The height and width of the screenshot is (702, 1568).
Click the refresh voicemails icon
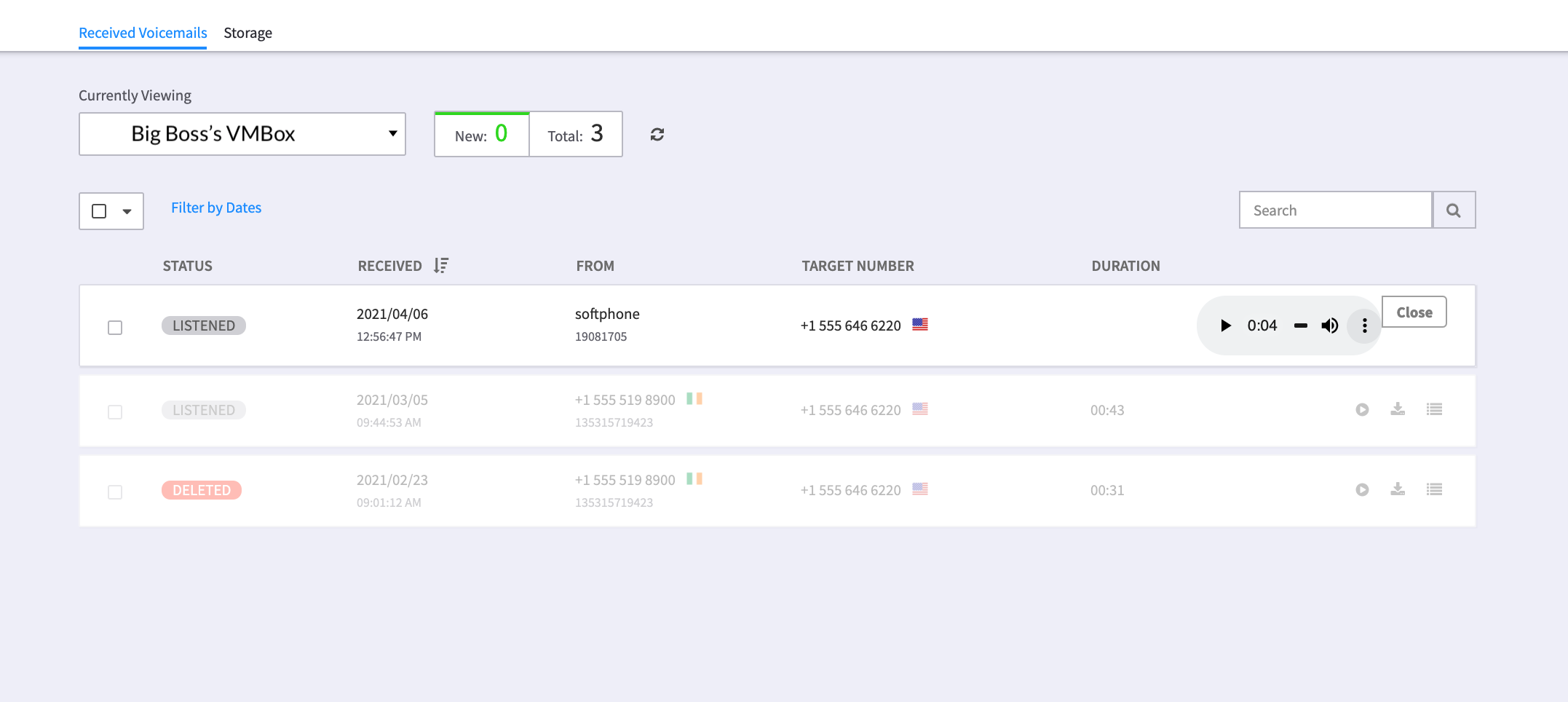657,135
